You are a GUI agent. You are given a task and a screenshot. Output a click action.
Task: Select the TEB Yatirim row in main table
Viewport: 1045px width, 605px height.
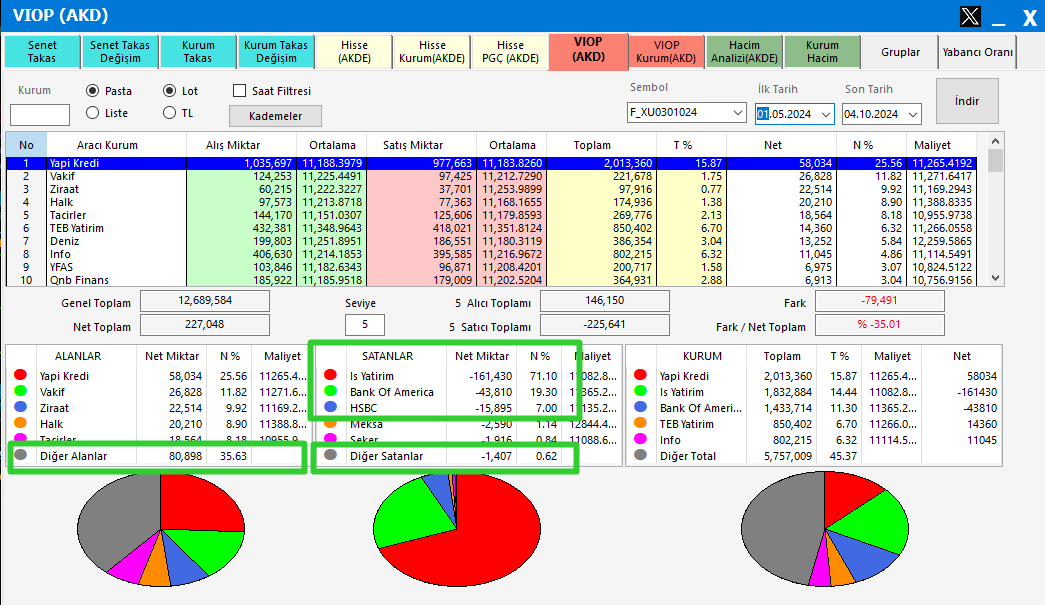[x=491, y=228]
